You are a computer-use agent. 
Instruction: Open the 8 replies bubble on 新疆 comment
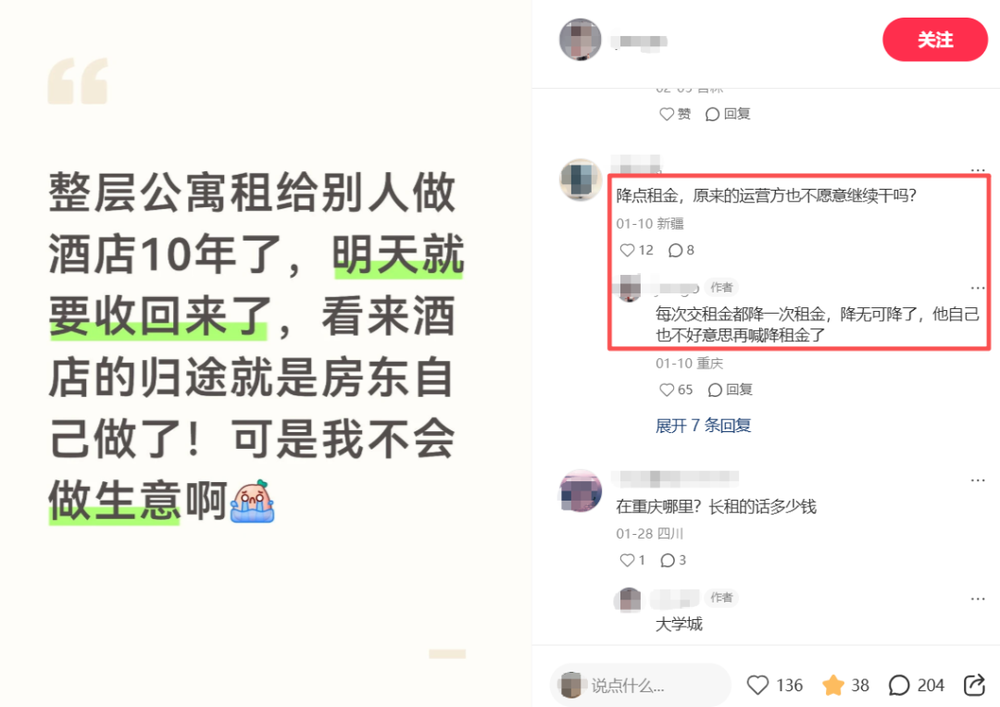tap(675, 250)
